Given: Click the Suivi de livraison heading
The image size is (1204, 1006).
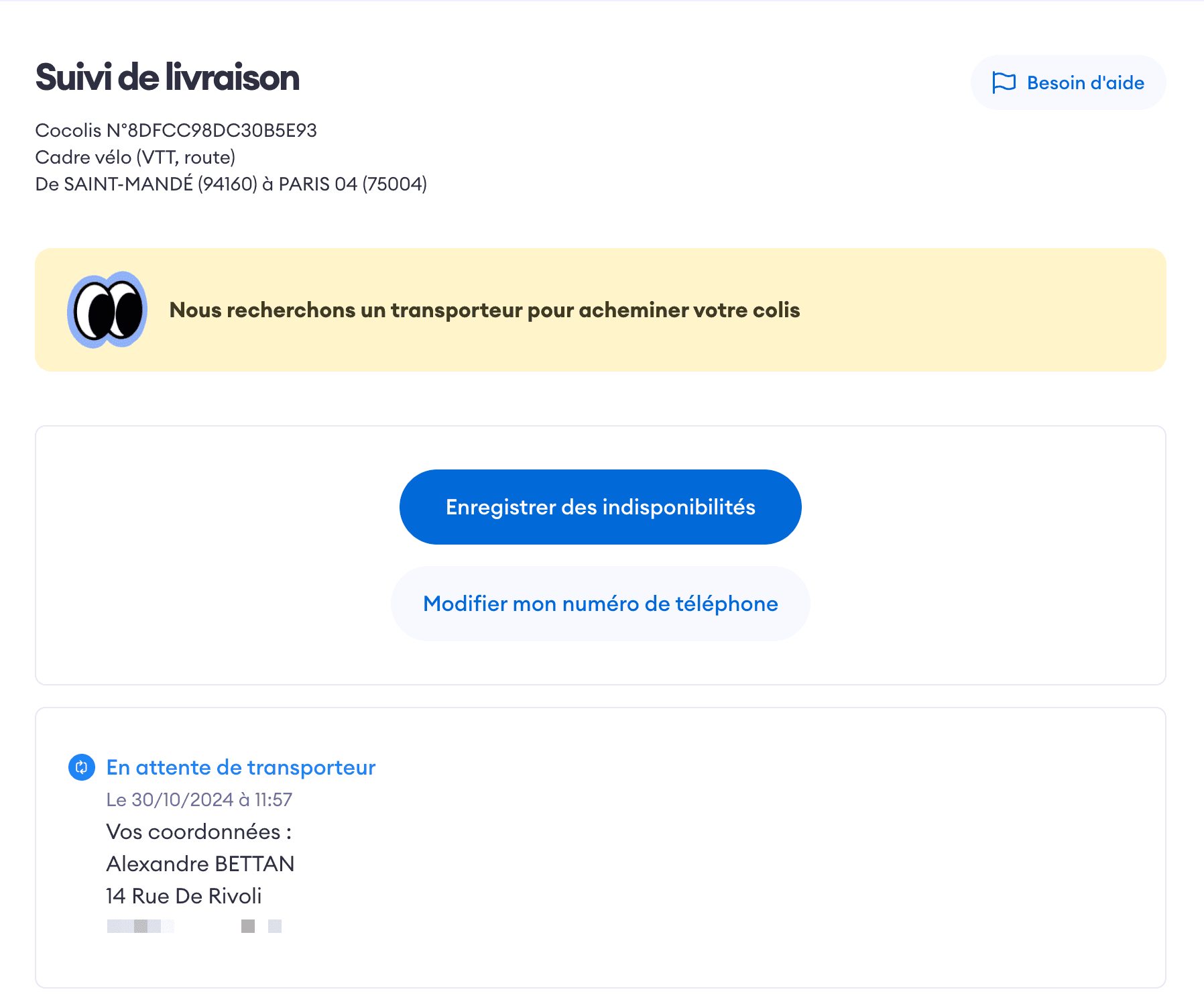Looking at the screenshot, I should [x=167, y=78].
